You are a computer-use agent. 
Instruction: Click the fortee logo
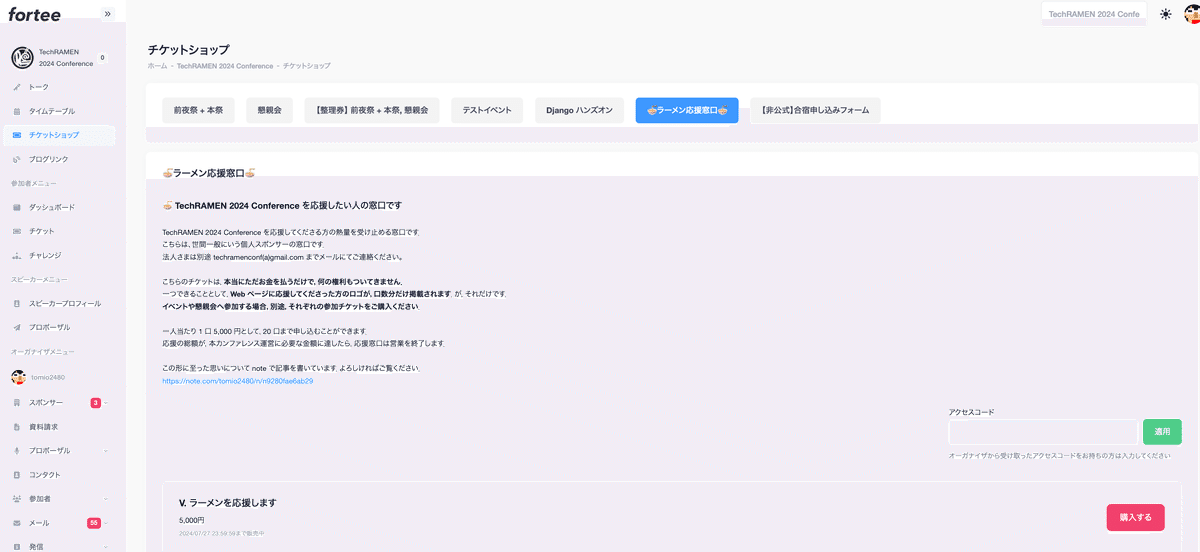click(x=34, y=14)
